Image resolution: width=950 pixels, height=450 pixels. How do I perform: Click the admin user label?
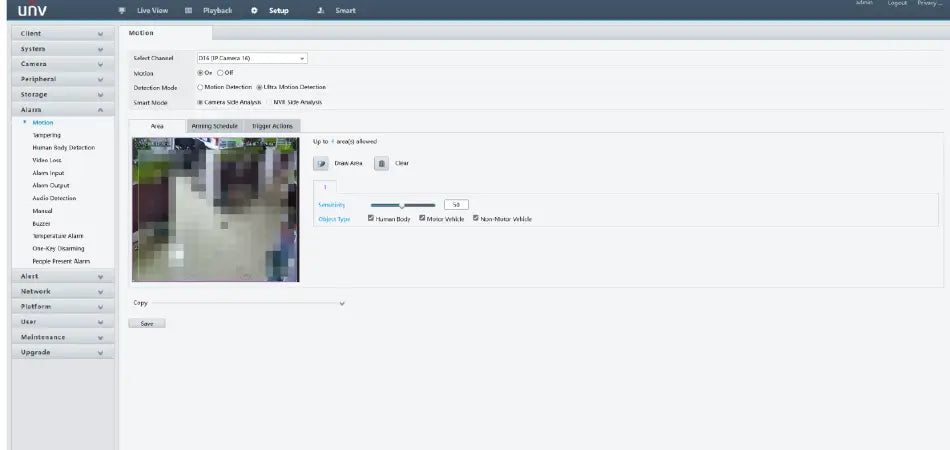[x=864, y=3]
